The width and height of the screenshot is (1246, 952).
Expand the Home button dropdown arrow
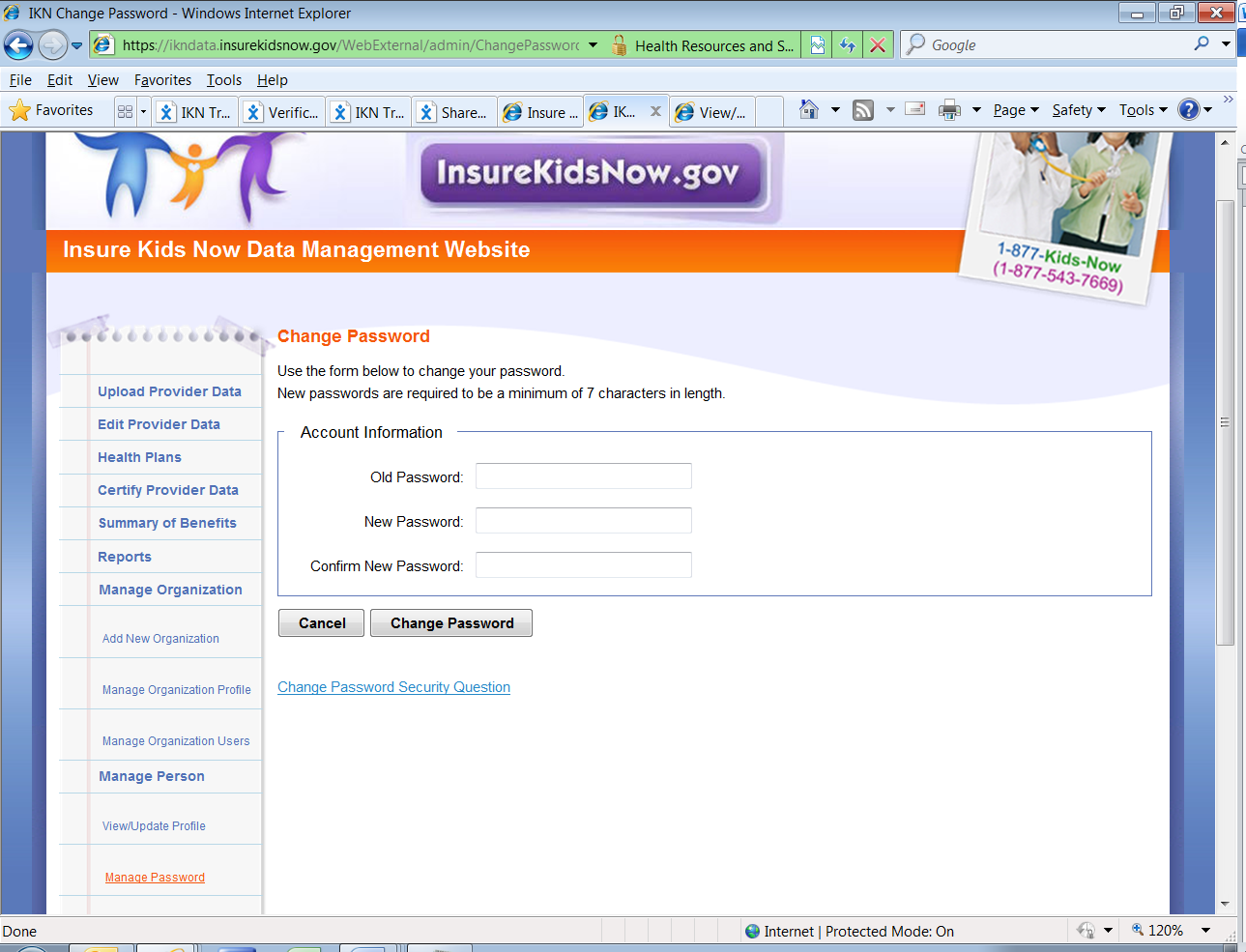click(835, 110)
